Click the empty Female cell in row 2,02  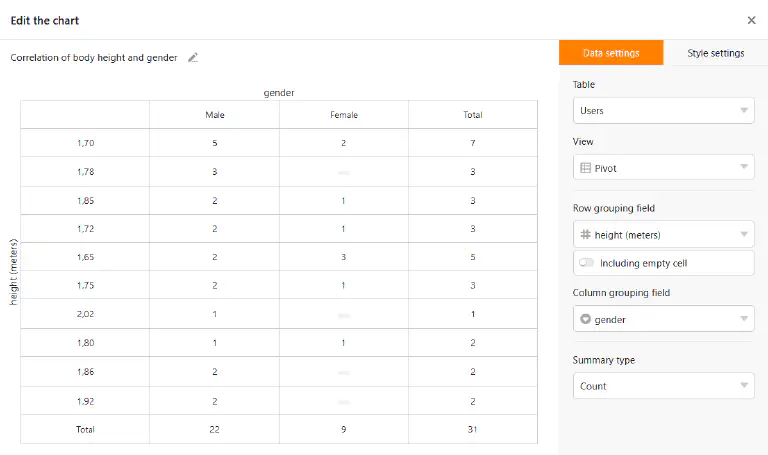[x=344, y=315]
